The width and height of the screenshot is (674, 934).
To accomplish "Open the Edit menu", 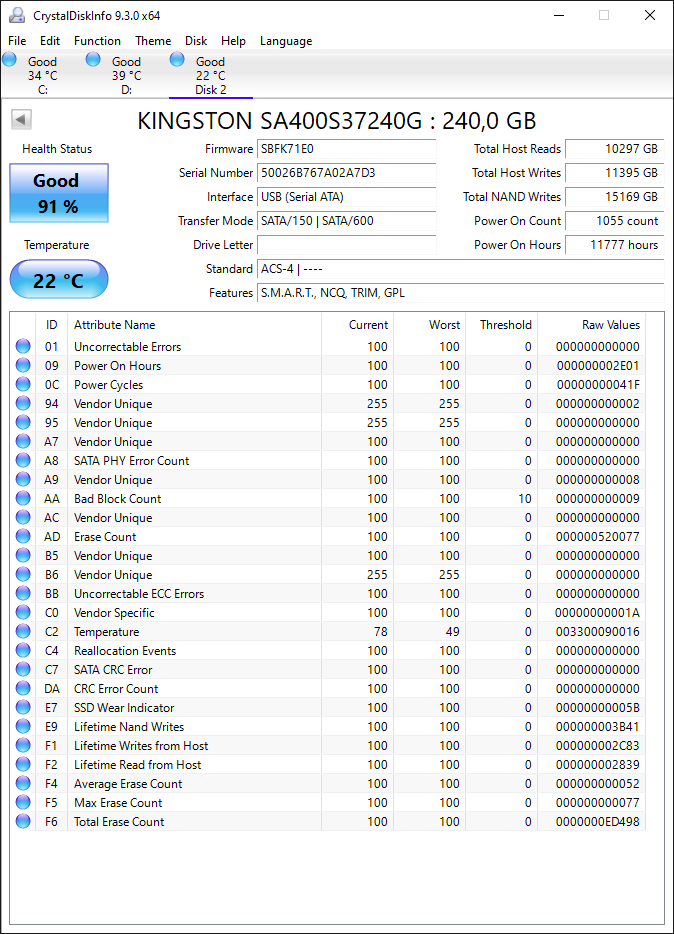I will pos(50,41).
